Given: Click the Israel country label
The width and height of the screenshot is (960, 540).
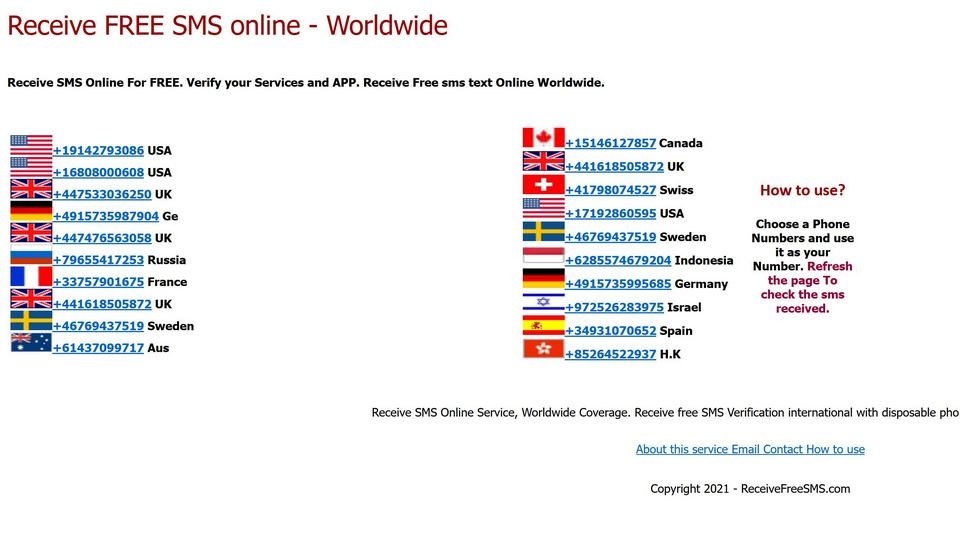Looking at the screenshot, I should [684, 307].
